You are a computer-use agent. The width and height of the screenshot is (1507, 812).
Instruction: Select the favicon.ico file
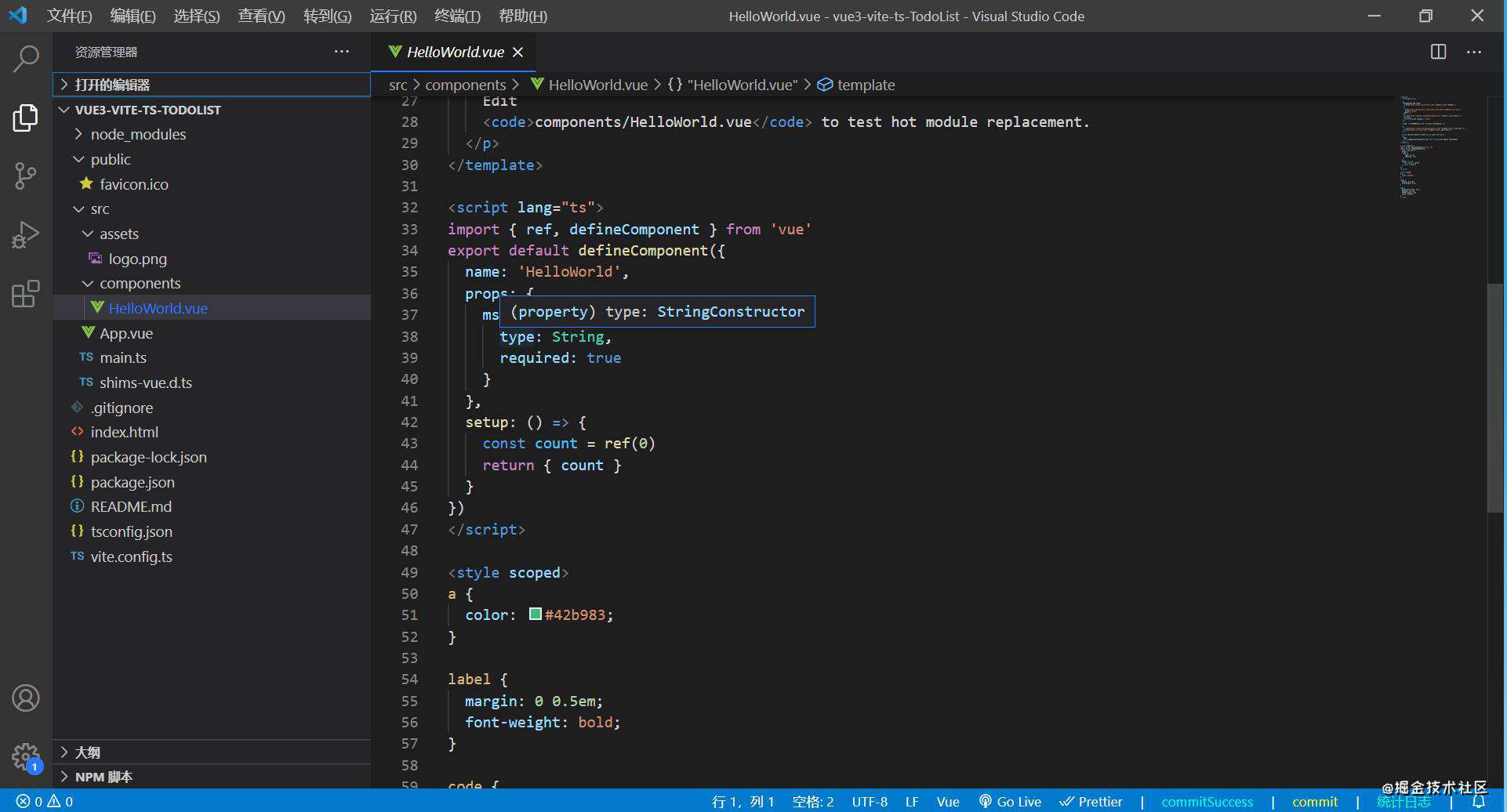[212, 184]
